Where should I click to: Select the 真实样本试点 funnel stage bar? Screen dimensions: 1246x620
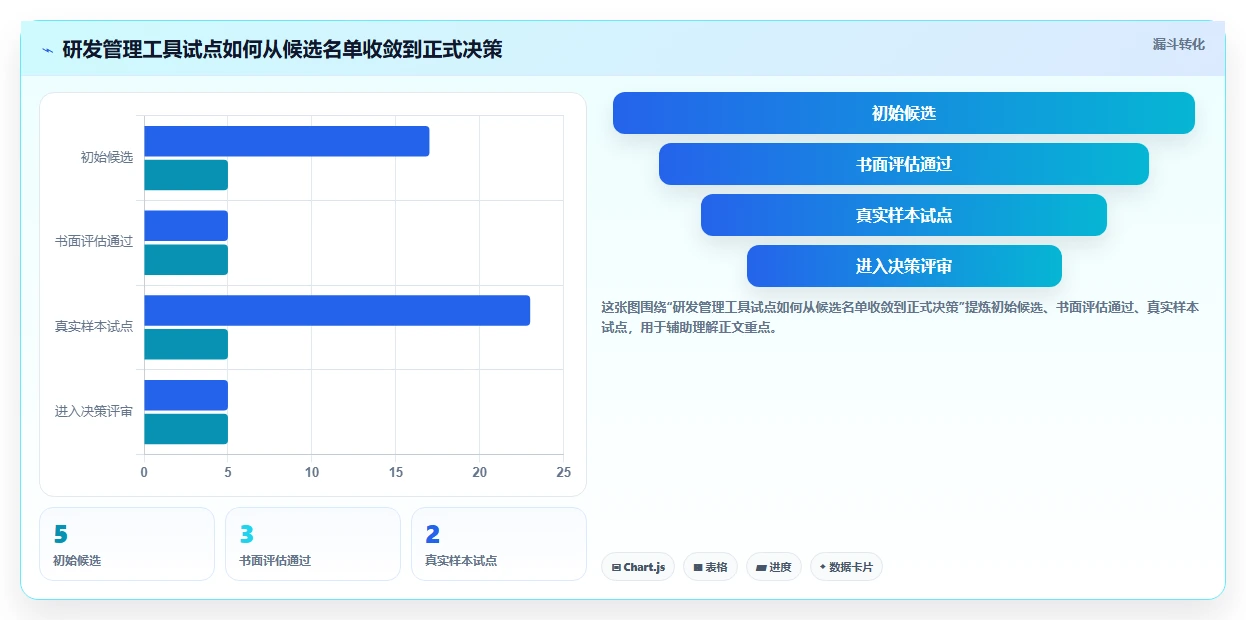tap(903, 215)
